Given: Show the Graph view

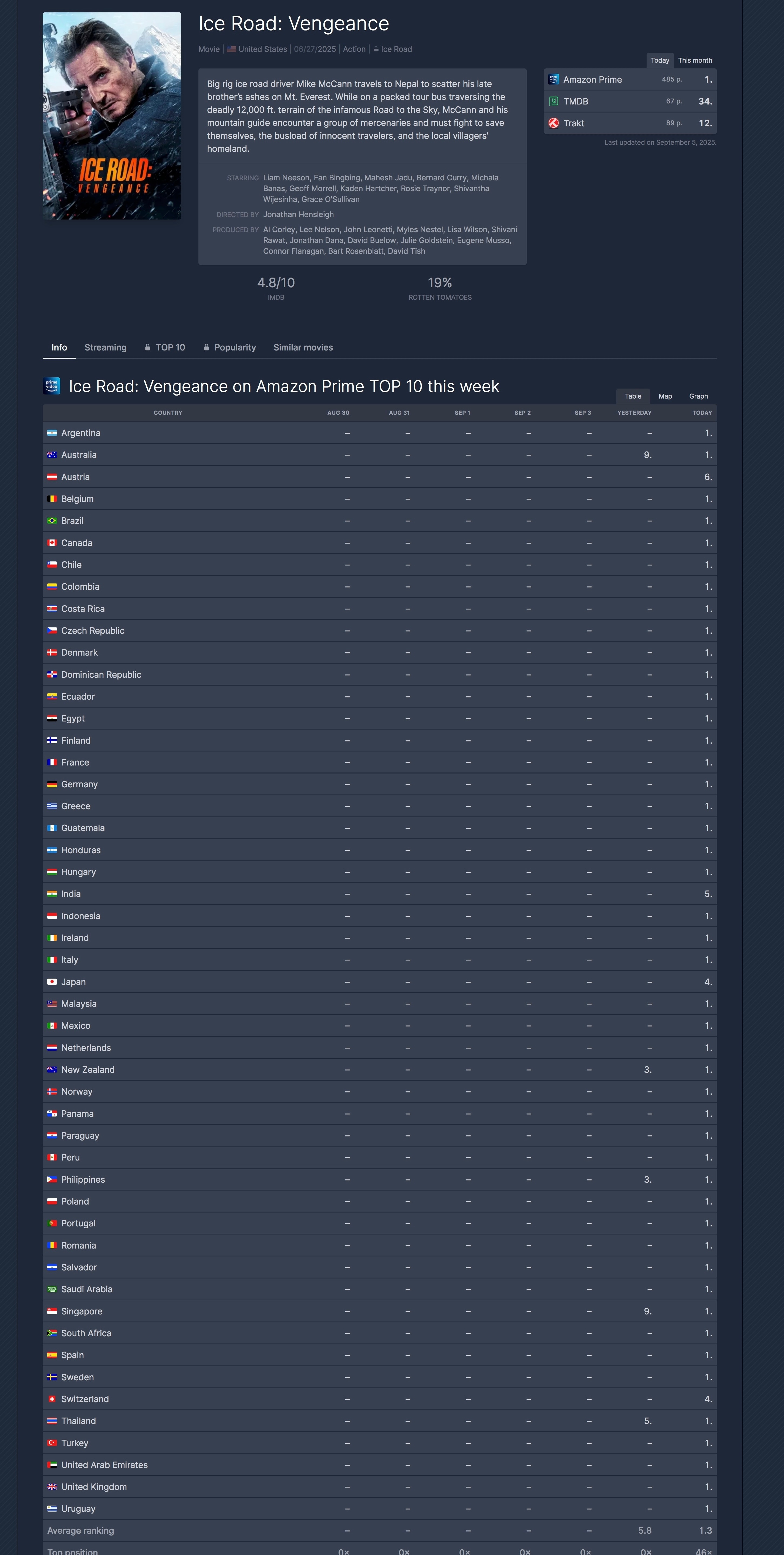Looking at the screenshot, I should 698,397.
